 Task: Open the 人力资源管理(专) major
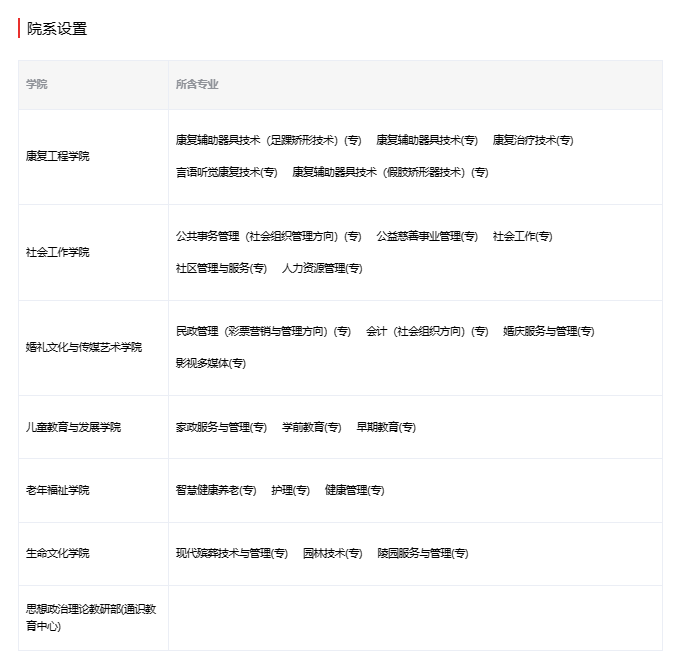click(x=322, y=268)
